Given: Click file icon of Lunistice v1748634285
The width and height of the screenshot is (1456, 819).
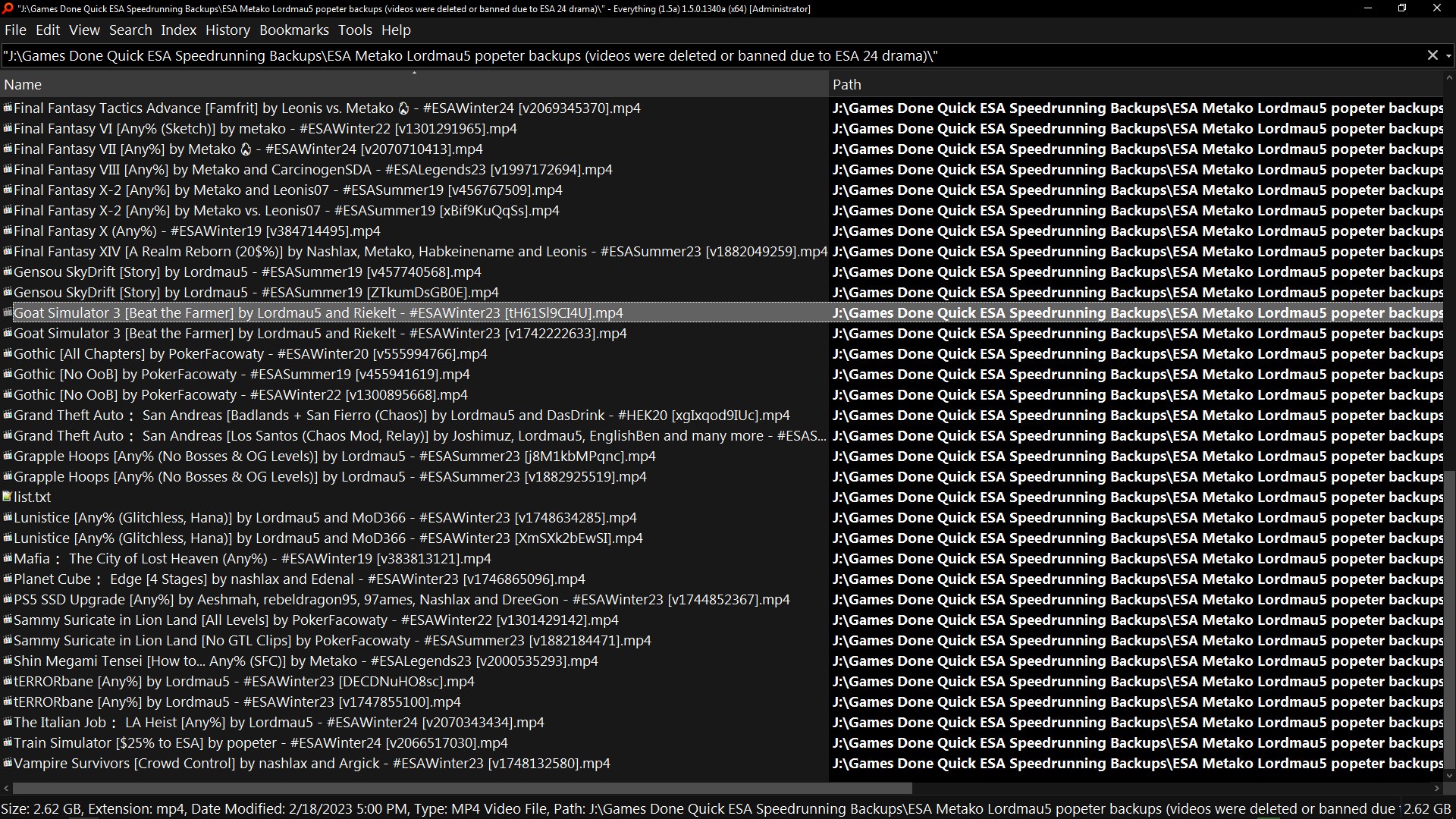Looking at the screenshot, I should tap(8, 517).
